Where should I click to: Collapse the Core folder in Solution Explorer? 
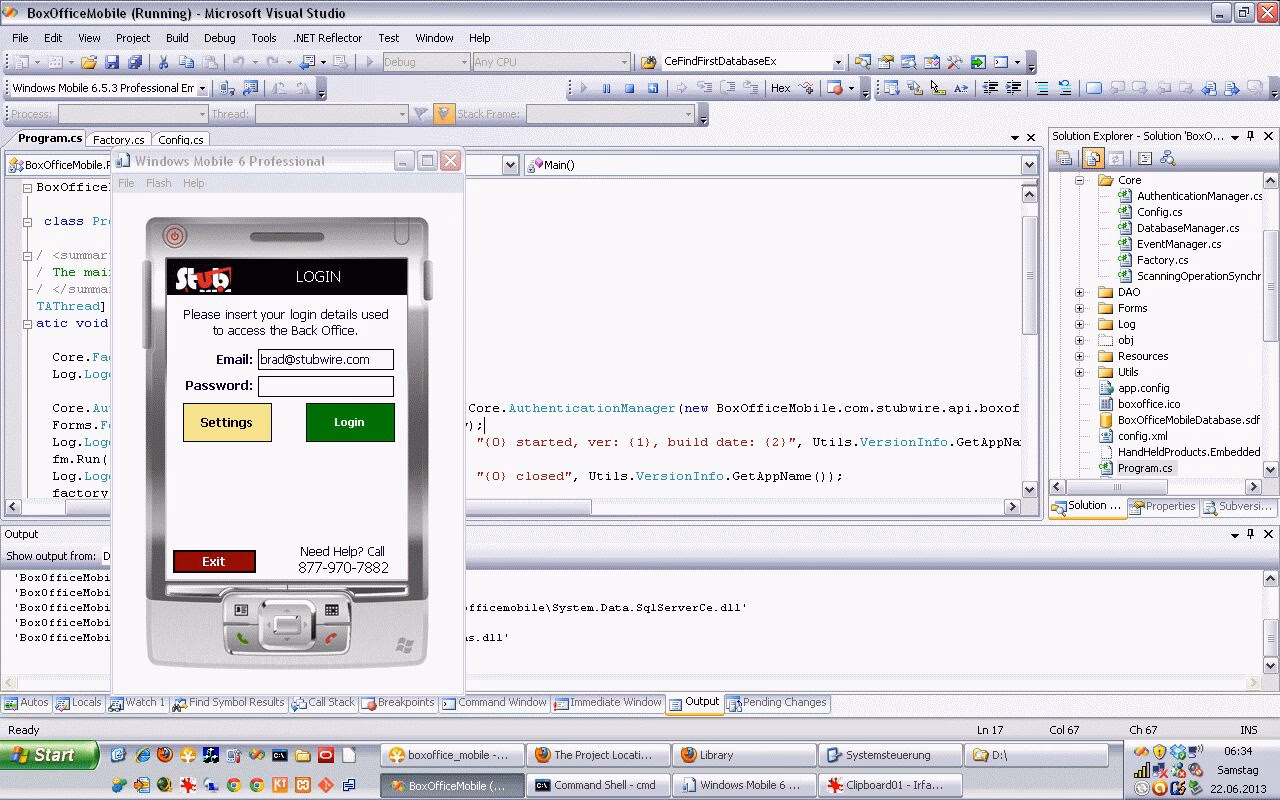pyautogui.click(x=1080, y=180)
